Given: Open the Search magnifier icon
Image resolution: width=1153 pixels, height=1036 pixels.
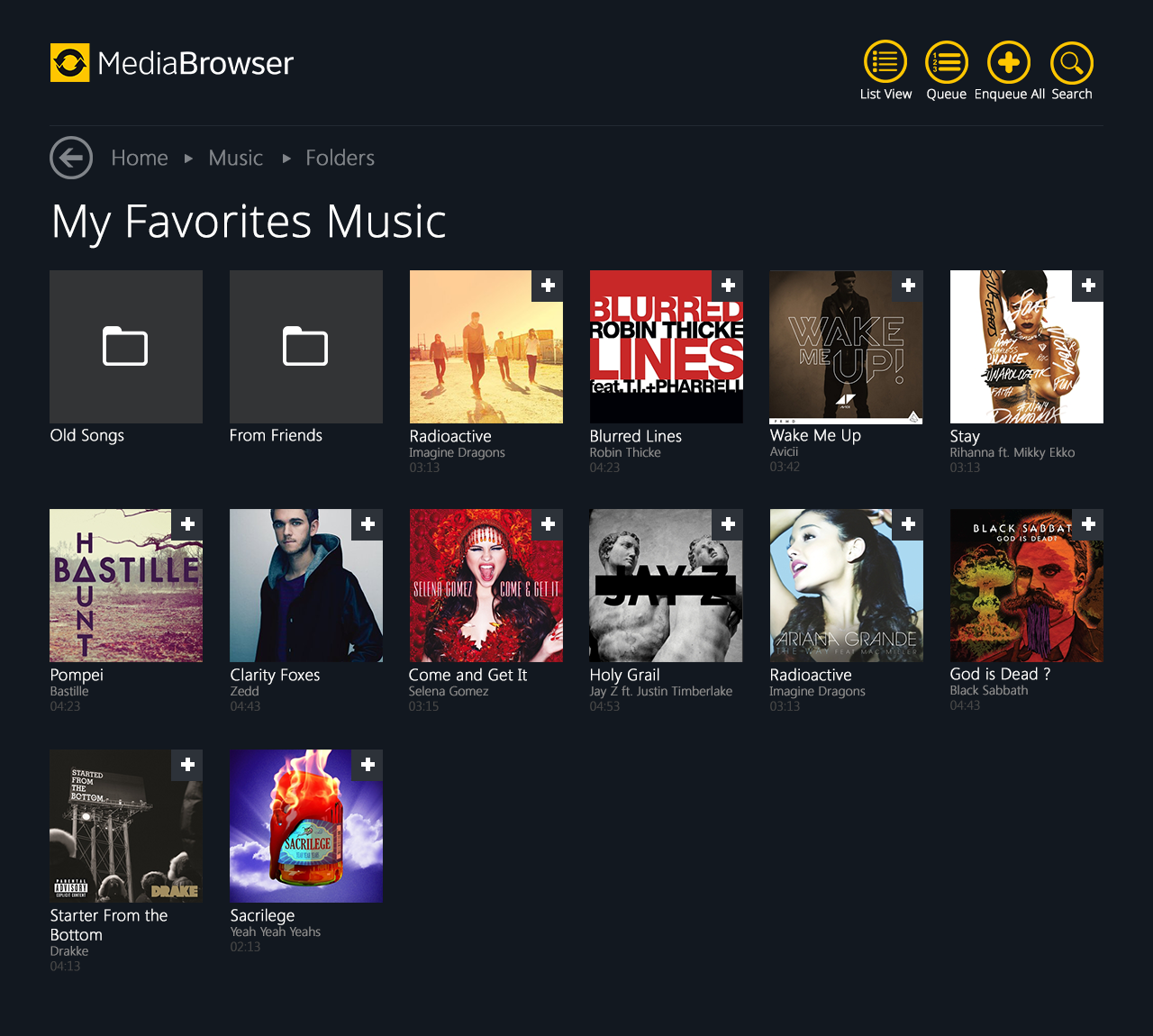Looking at the screenshot, I should coord(1072,62).
